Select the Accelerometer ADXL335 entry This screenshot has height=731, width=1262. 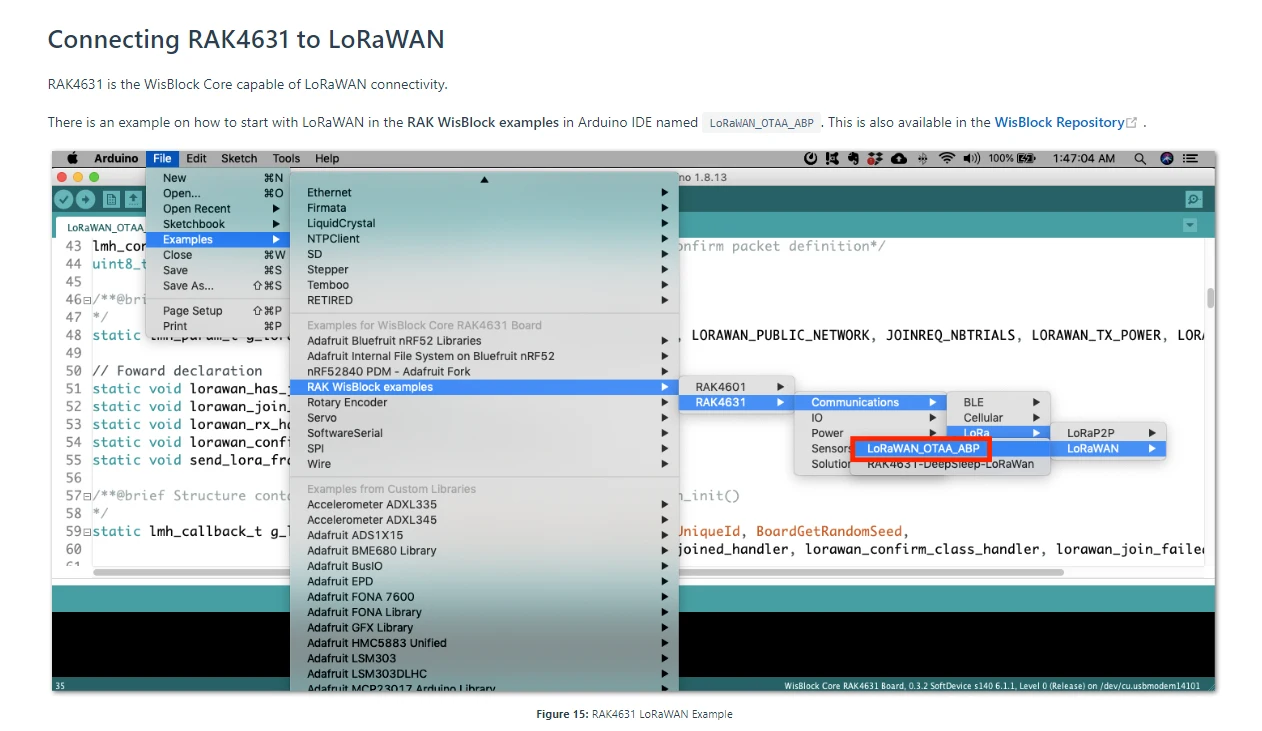point(484,505)
